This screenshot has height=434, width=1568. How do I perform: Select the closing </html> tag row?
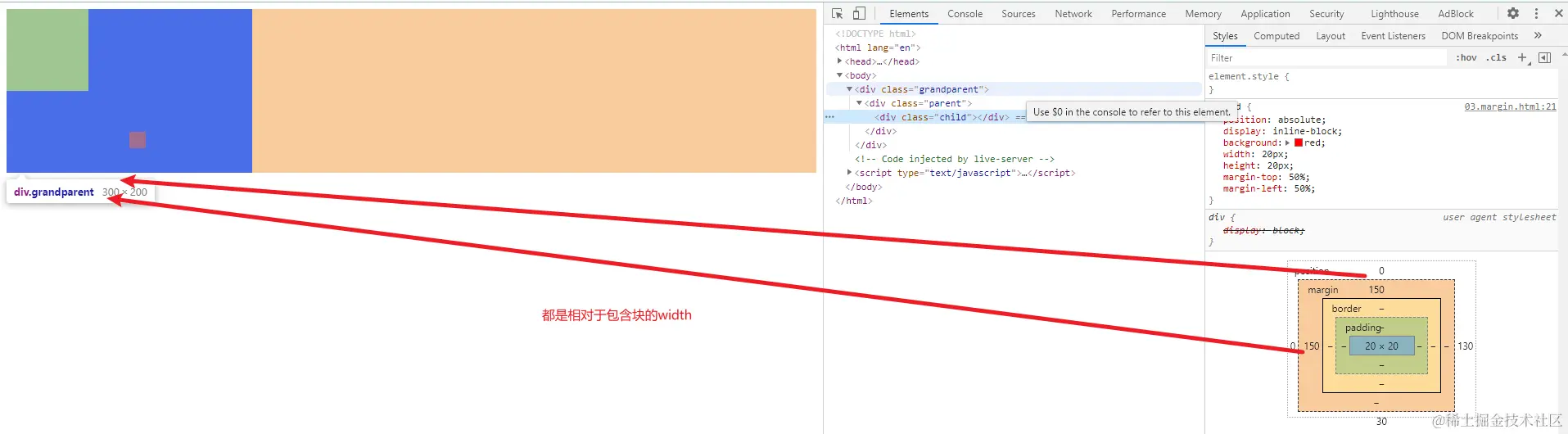[x=854, y=201]
